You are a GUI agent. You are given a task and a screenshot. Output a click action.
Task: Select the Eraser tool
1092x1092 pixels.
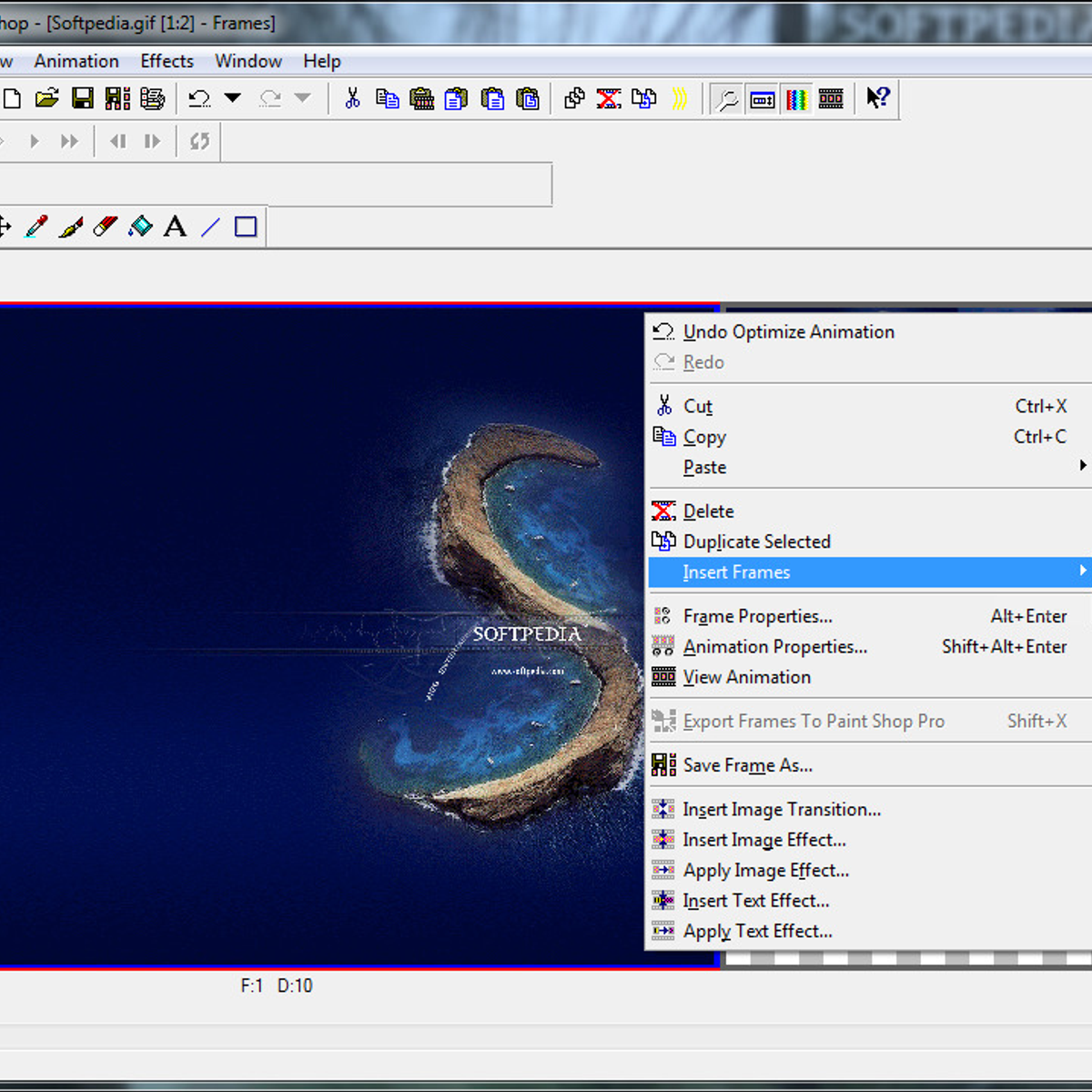pyautogui.click(x=106, y=227)
